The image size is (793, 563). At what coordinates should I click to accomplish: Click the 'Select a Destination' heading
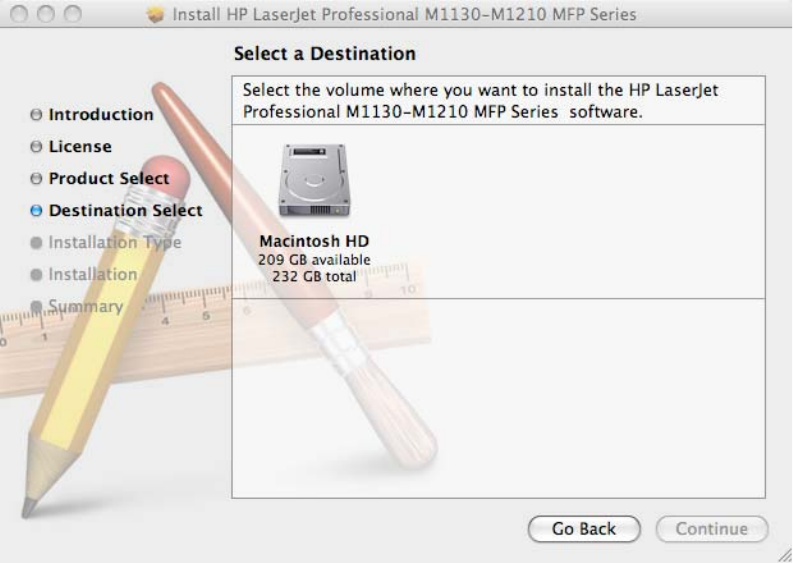(325, 53)
